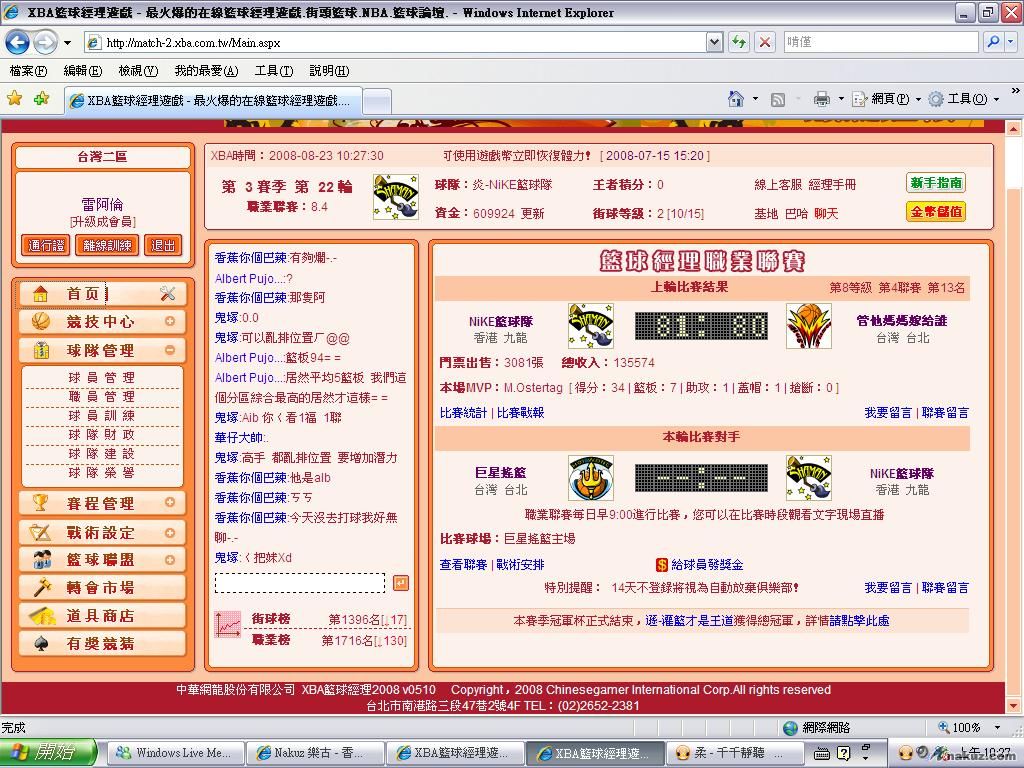This screenshot has height=768, width=1024.
Task: Click the 巨星搖籃 team logo
Action: point(590,478)
